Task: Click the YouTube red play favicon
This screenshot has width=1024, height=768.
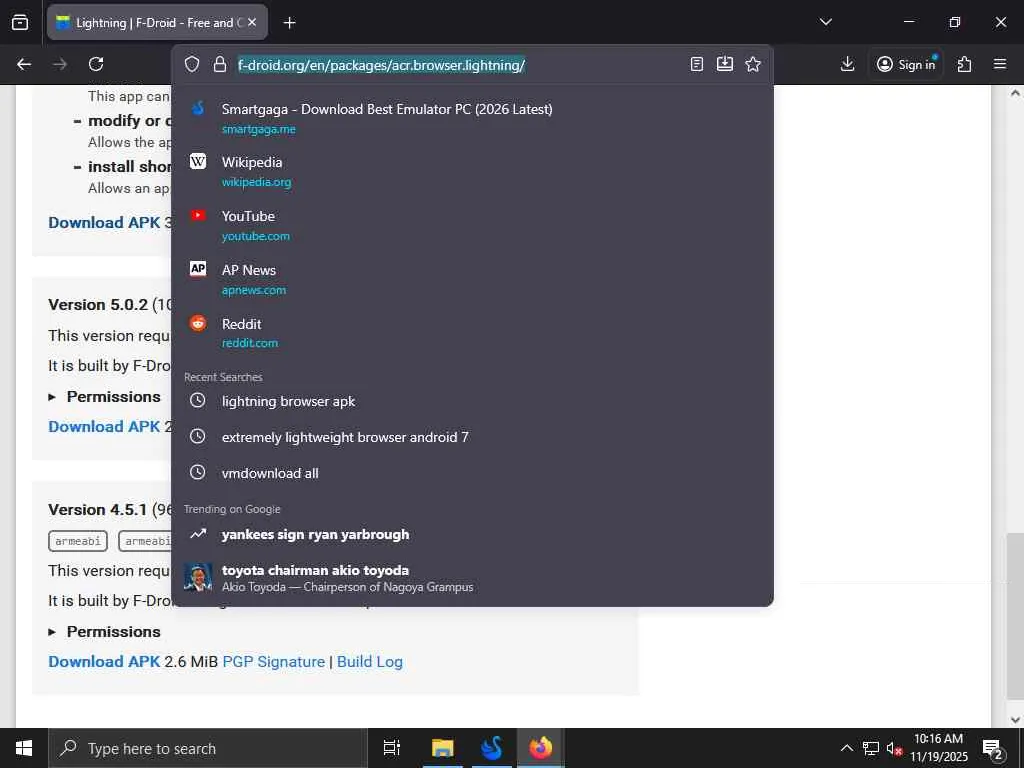Action: [x=198, y=216]
